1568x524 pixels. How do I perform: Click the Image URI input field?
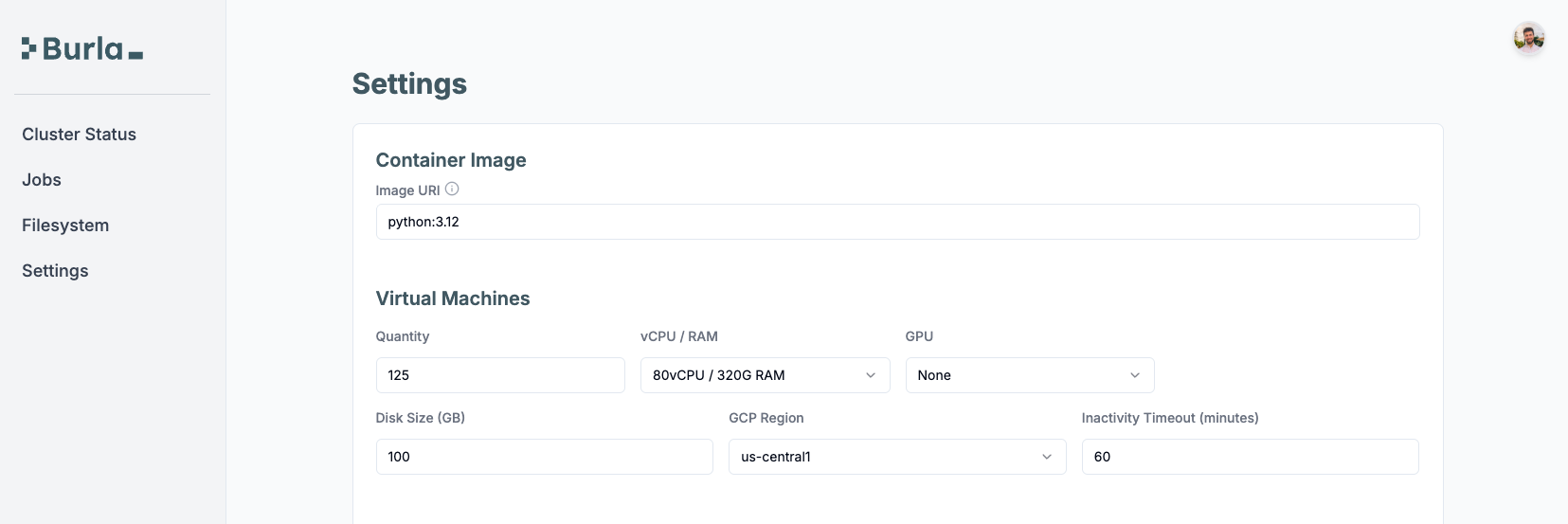point(896,222)
